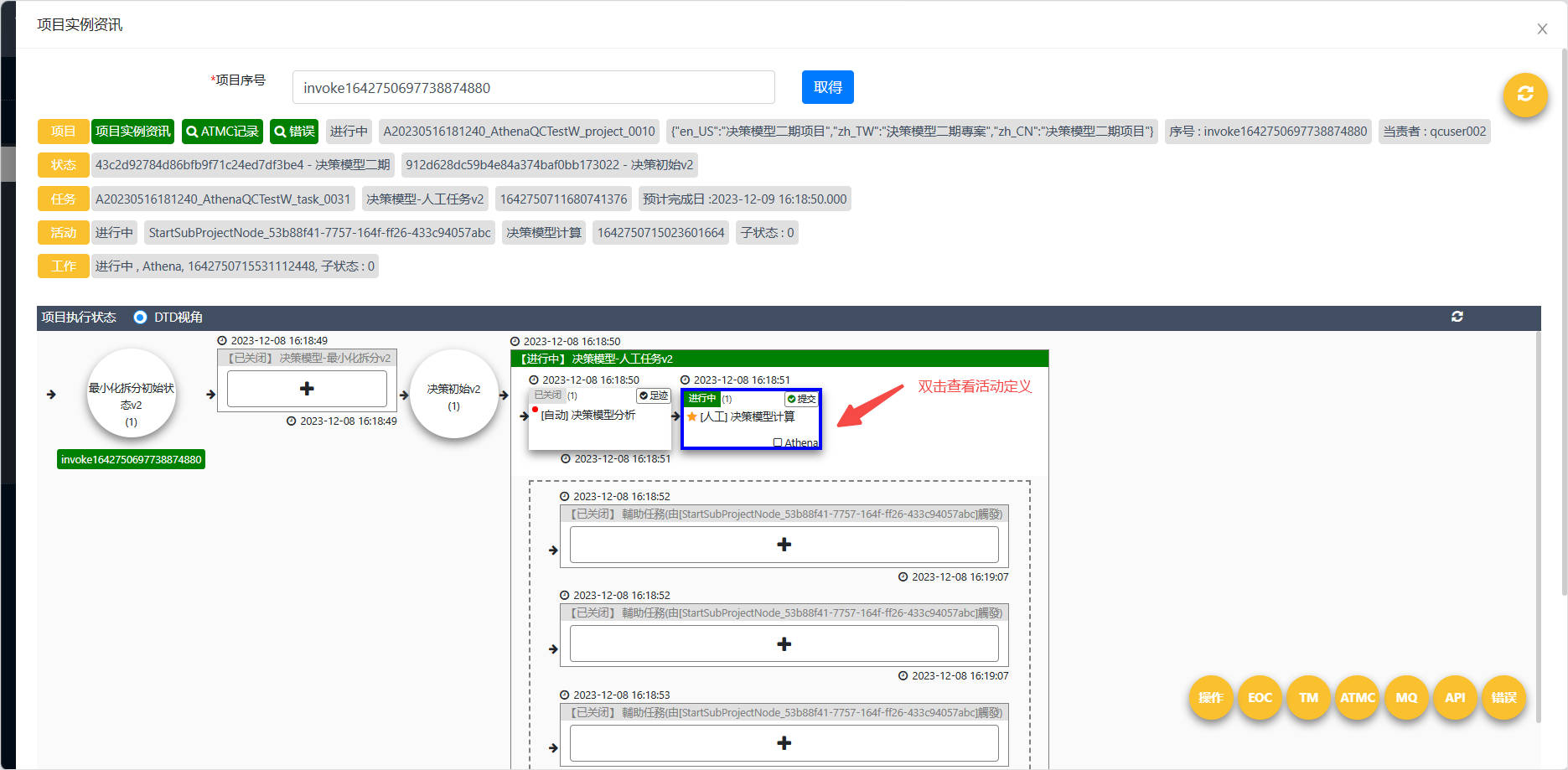Open the TM round floating button
Viewport: 1568px width, 770px height.
click(1308, 697)
